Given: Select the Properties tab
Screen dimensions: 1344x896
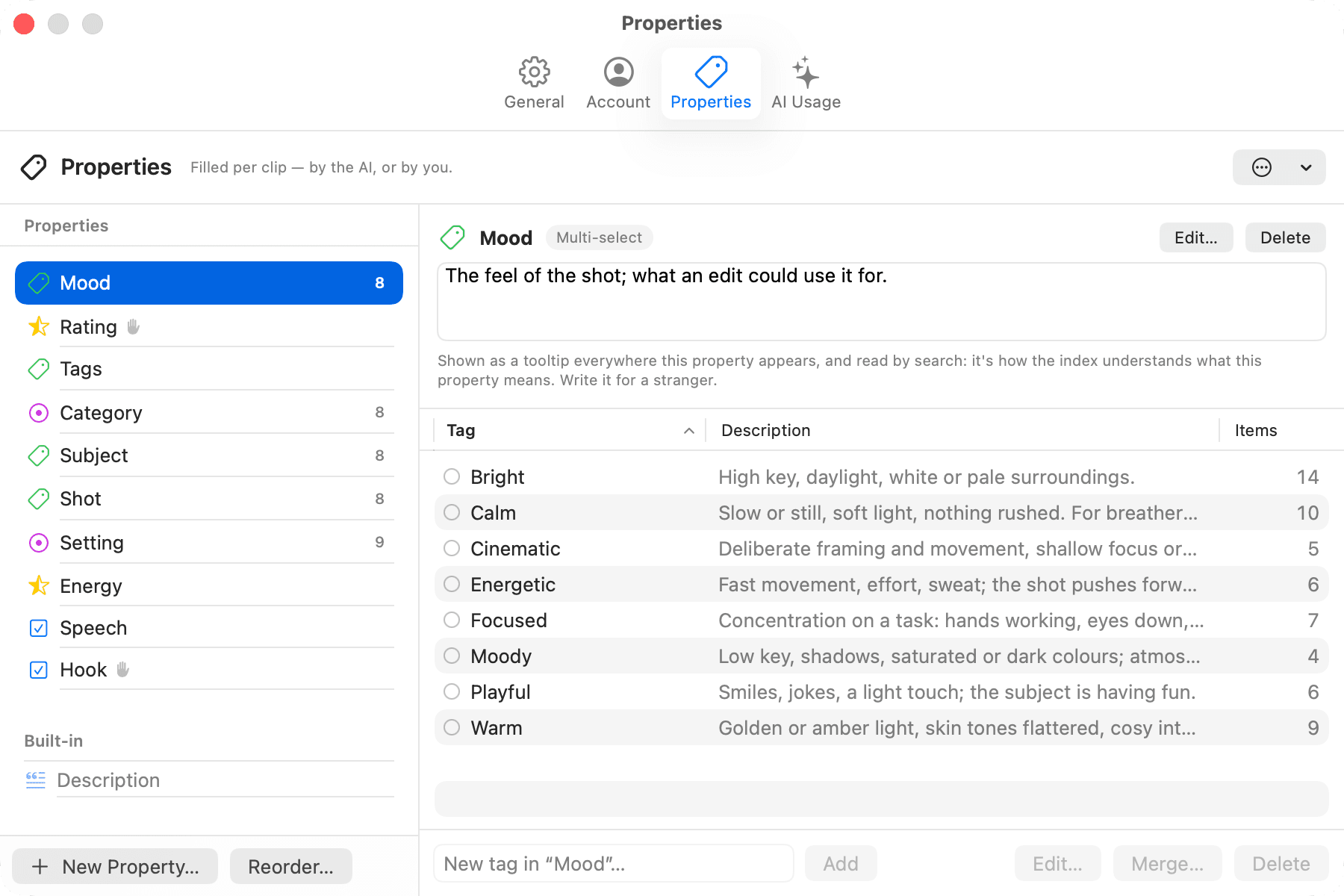Looking at the screenshot, I should point(711,84).
